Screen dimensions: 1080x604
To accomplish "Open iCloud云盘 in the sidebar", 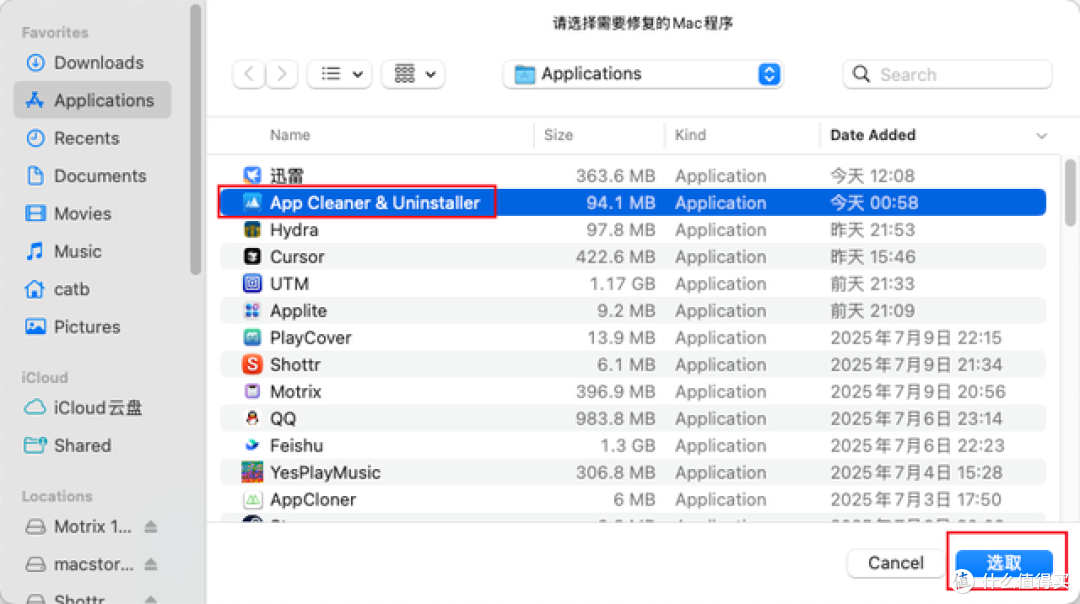I will (x=83, y=408).
